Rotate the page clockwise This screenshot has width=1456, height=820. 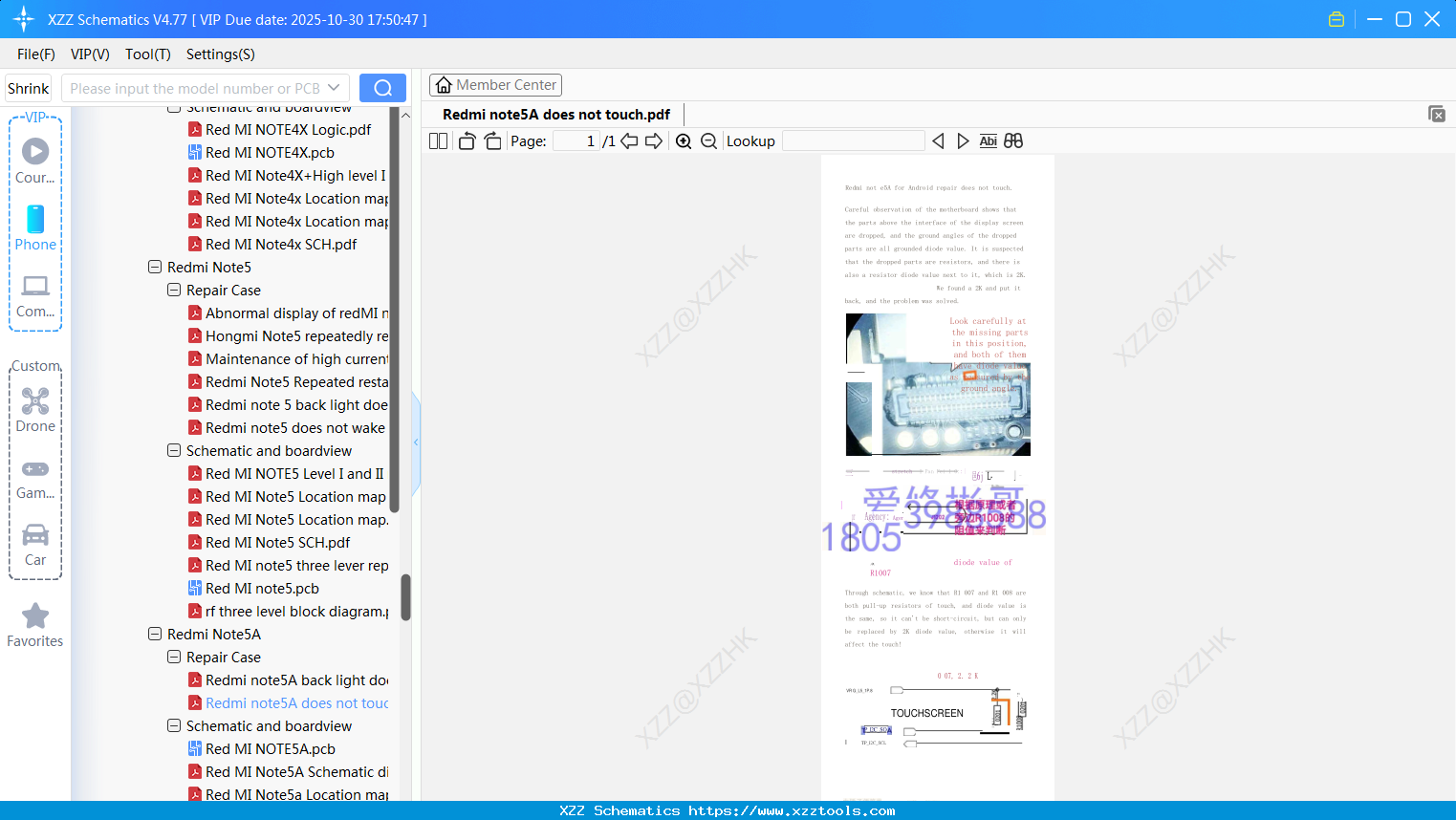(x=492, y=141)
